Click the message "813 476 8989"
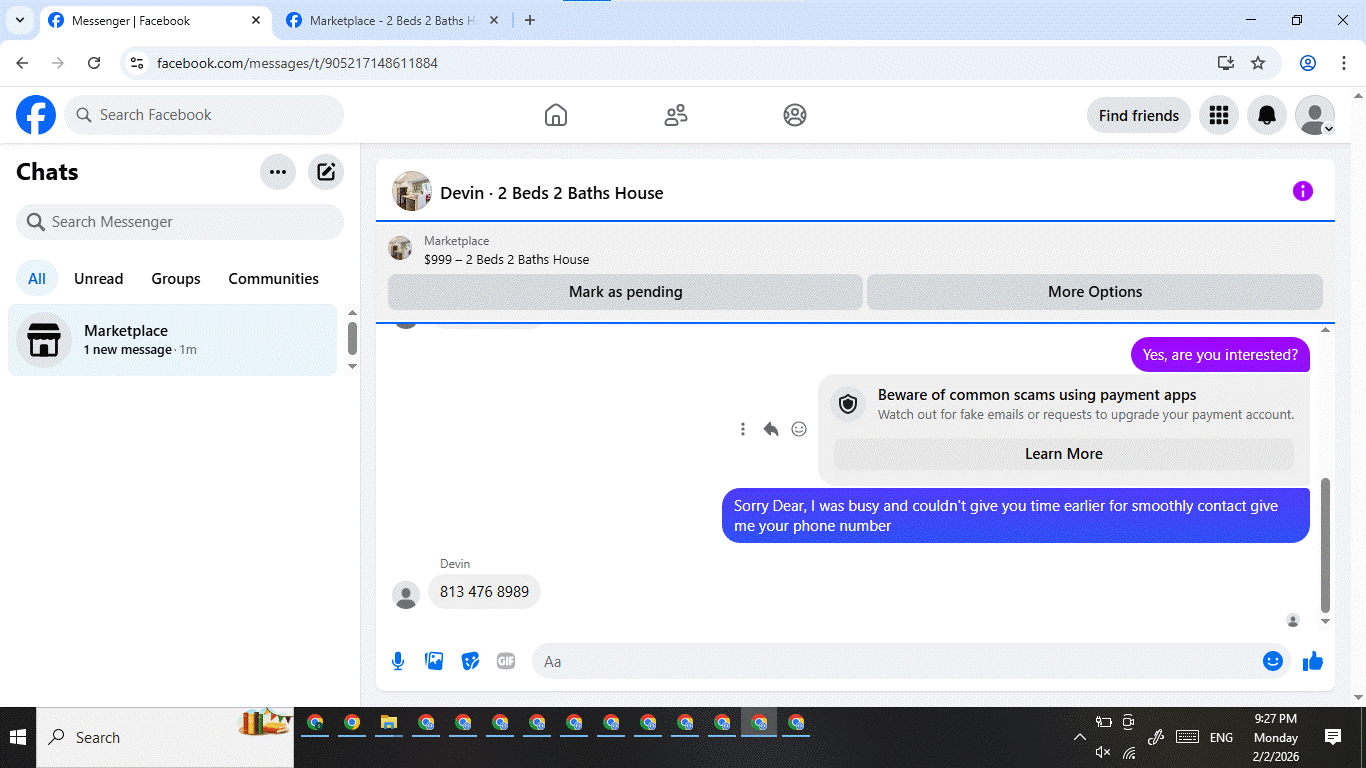The width and height of the screenshot is (1366, 768). click(x=484, y=592)
